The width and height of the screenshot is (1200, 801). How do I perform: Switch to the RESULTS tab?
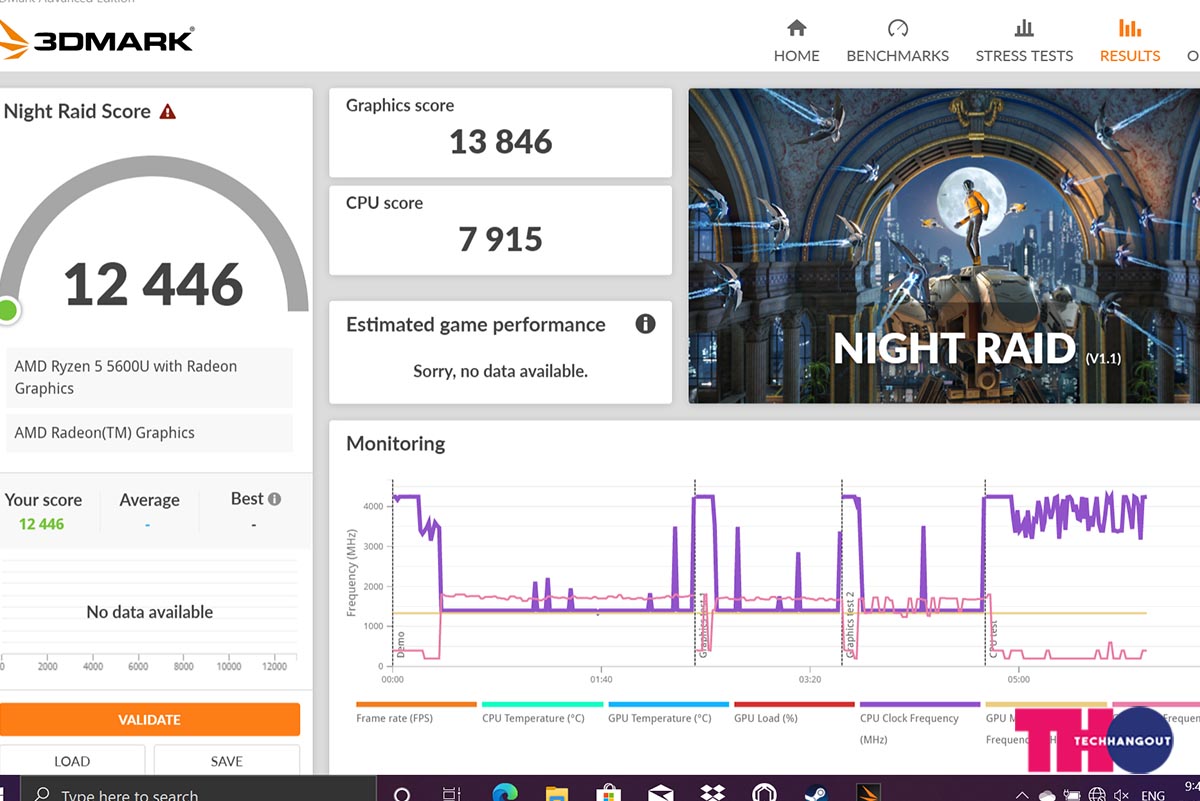[1130, 55]
